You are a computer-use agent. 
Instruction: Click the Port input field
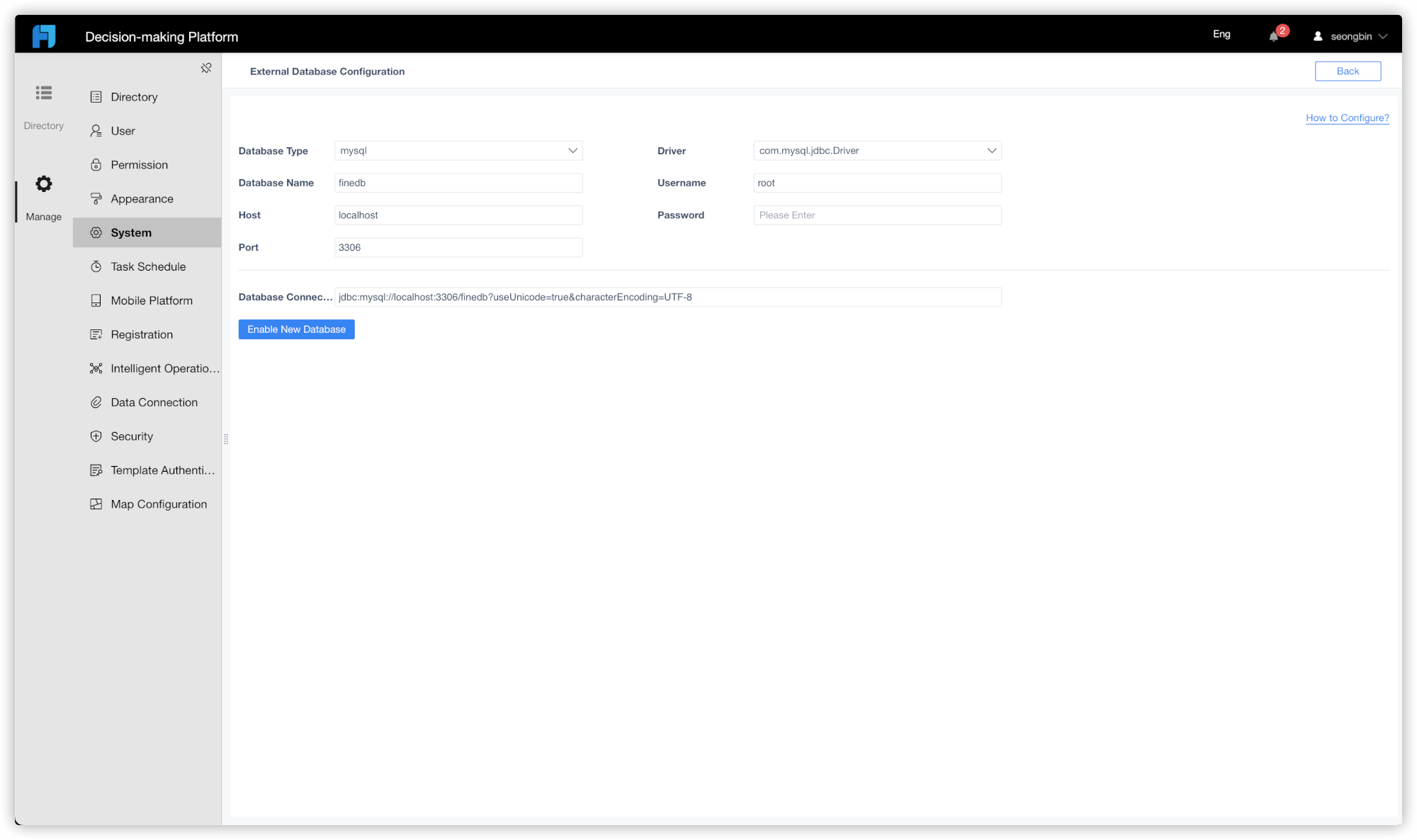458,247
